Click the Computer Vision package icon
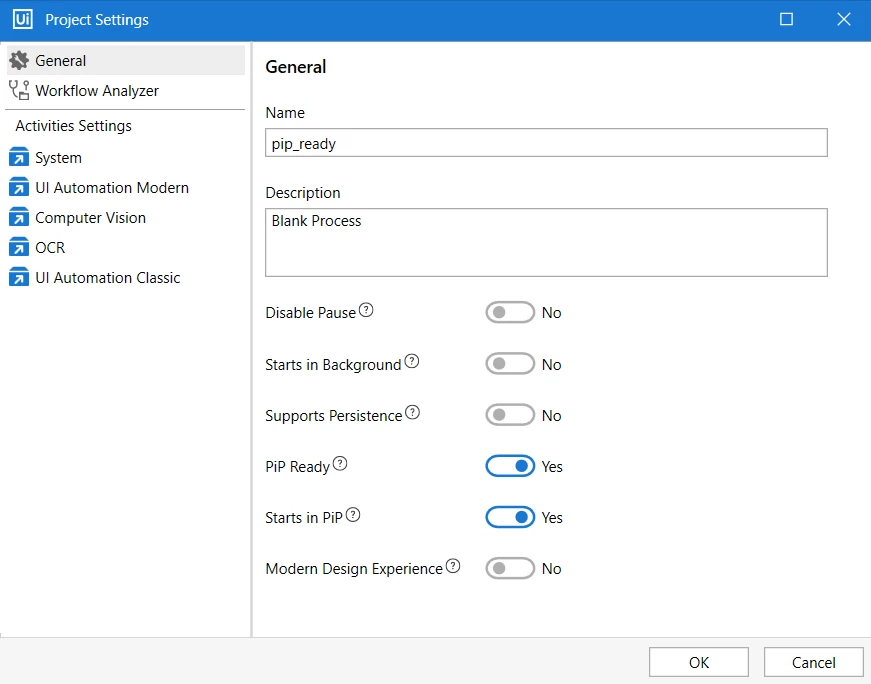 [19, 218]
